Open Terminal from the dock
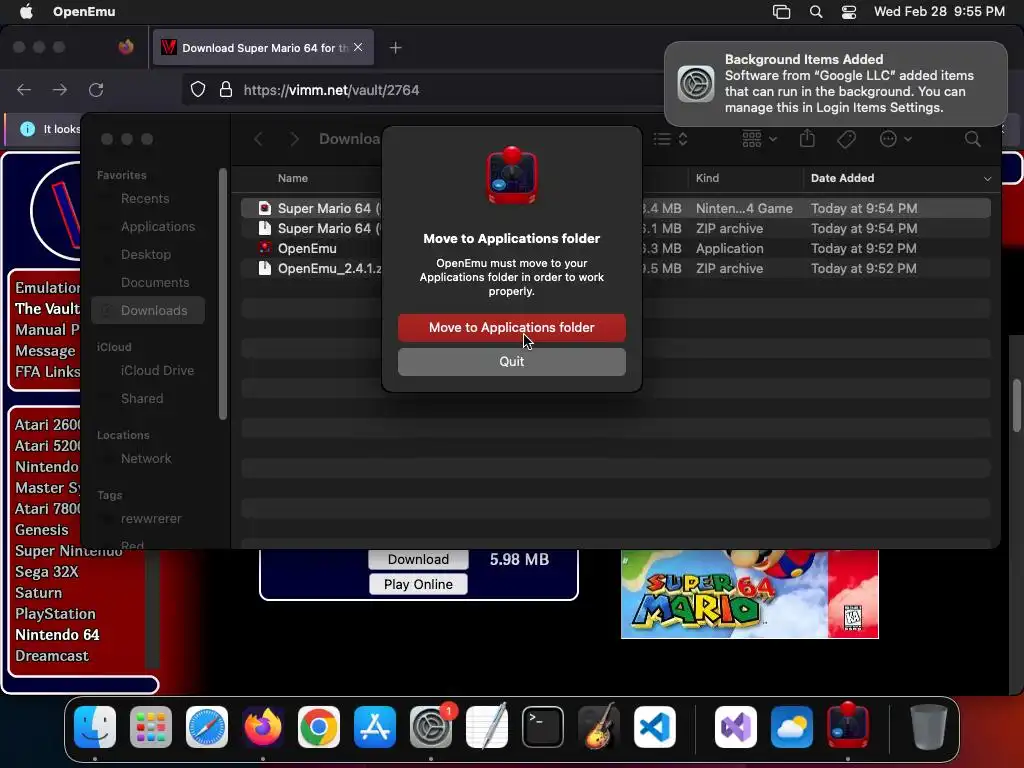Image resolution: width=1024 pixels, height=768 pixels. (543, 727)
